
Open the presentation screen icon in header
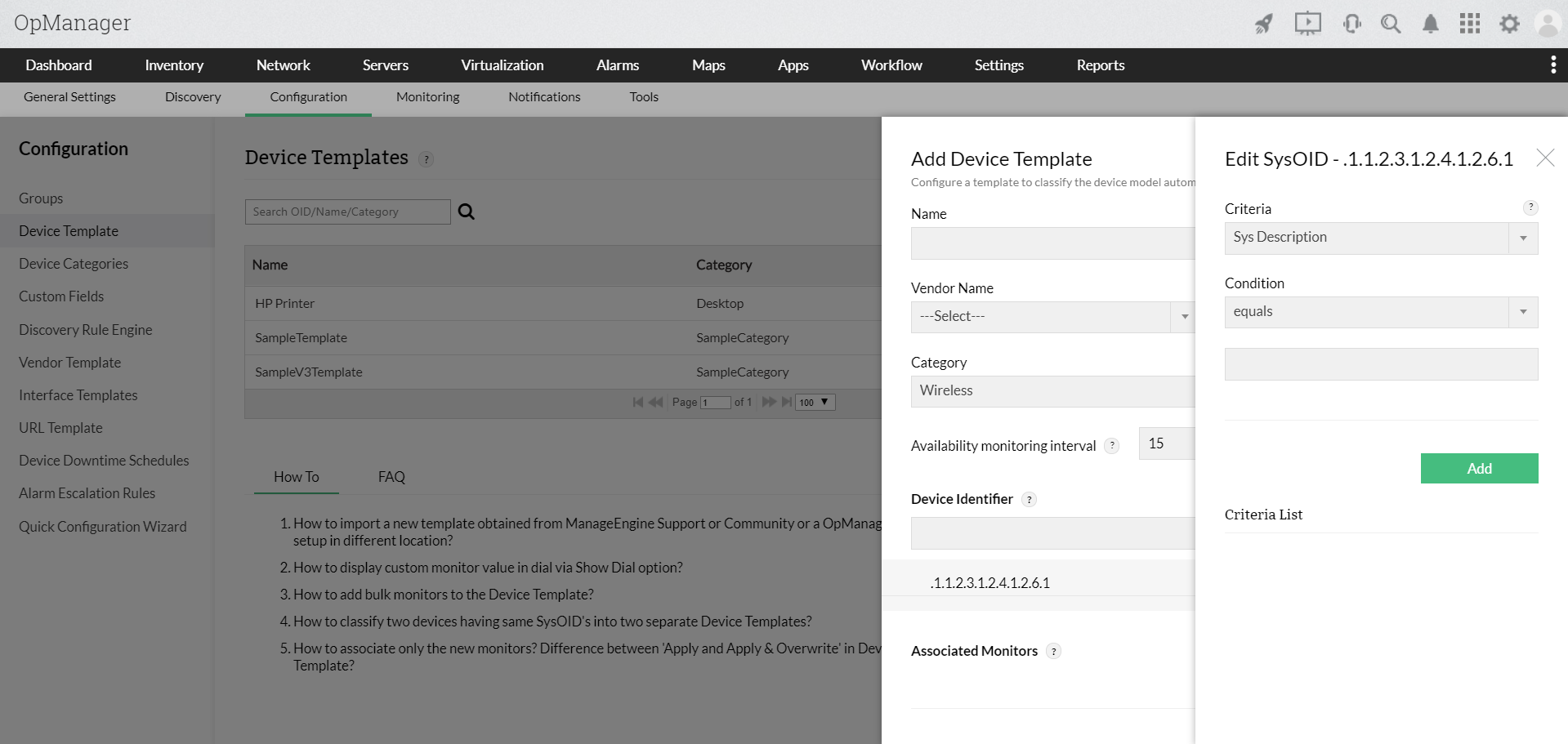tap(1307, 24)
